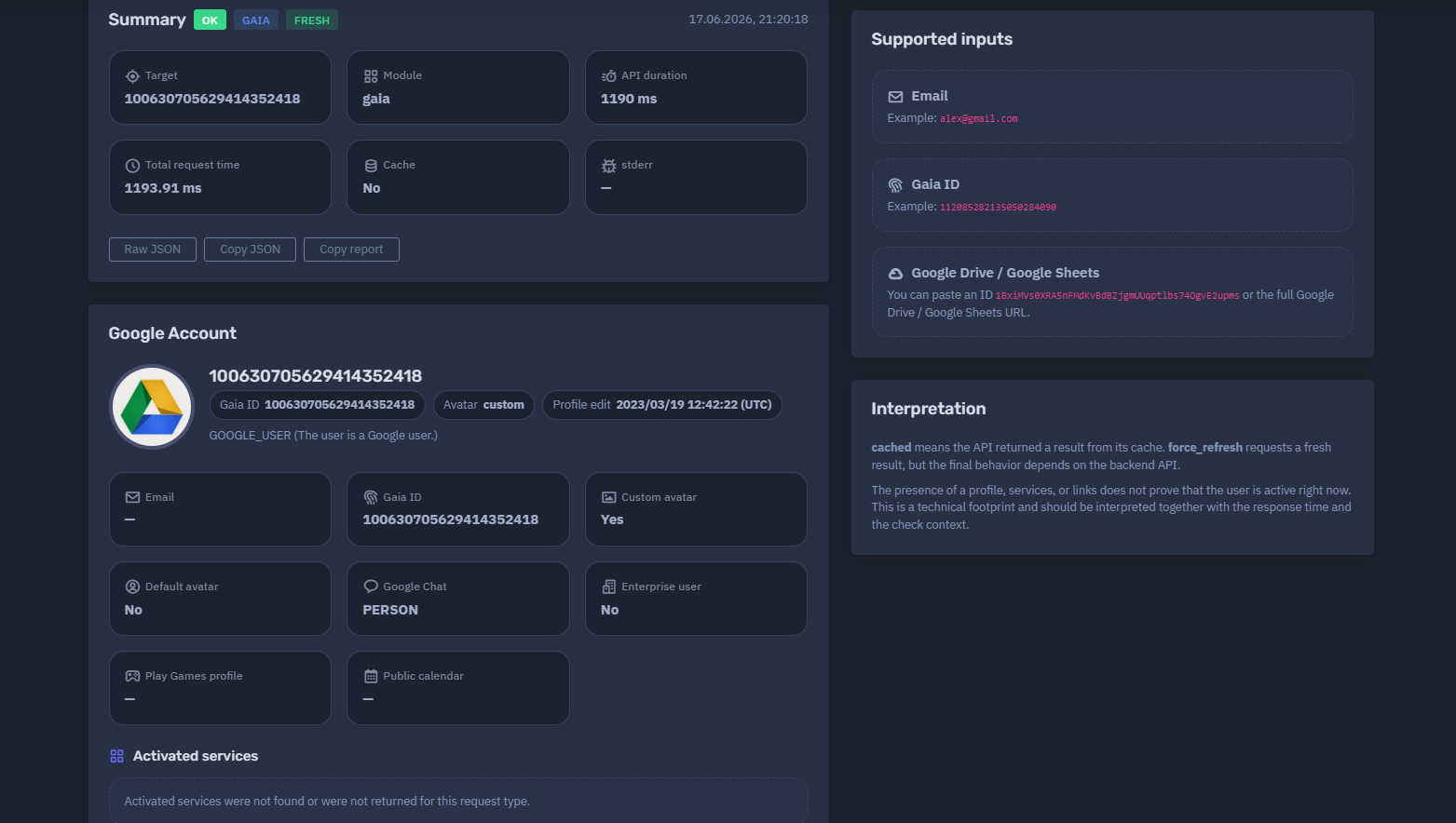Image resolution: width=1456 pixels, height=823 pixels.
Task: Select the example email alex@gmail.com
Action: click(978, 119)
